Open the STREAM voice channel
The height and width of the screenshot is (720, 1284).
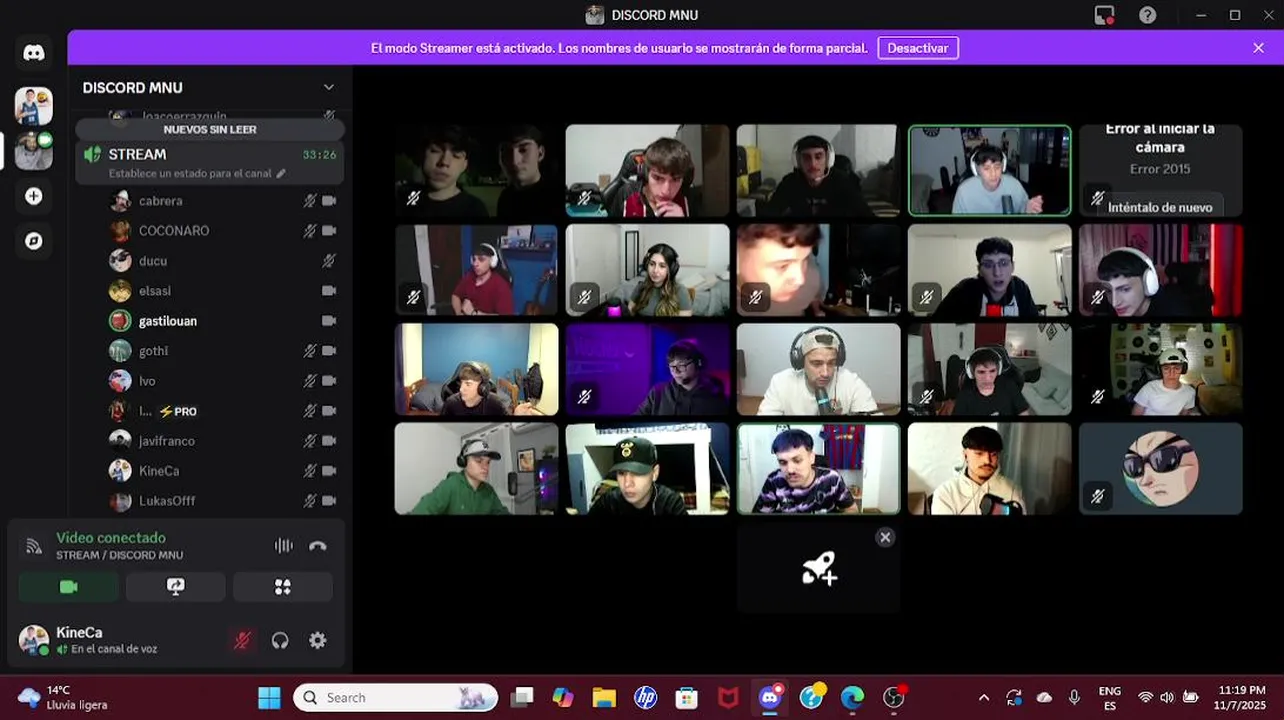click(210, 162)
